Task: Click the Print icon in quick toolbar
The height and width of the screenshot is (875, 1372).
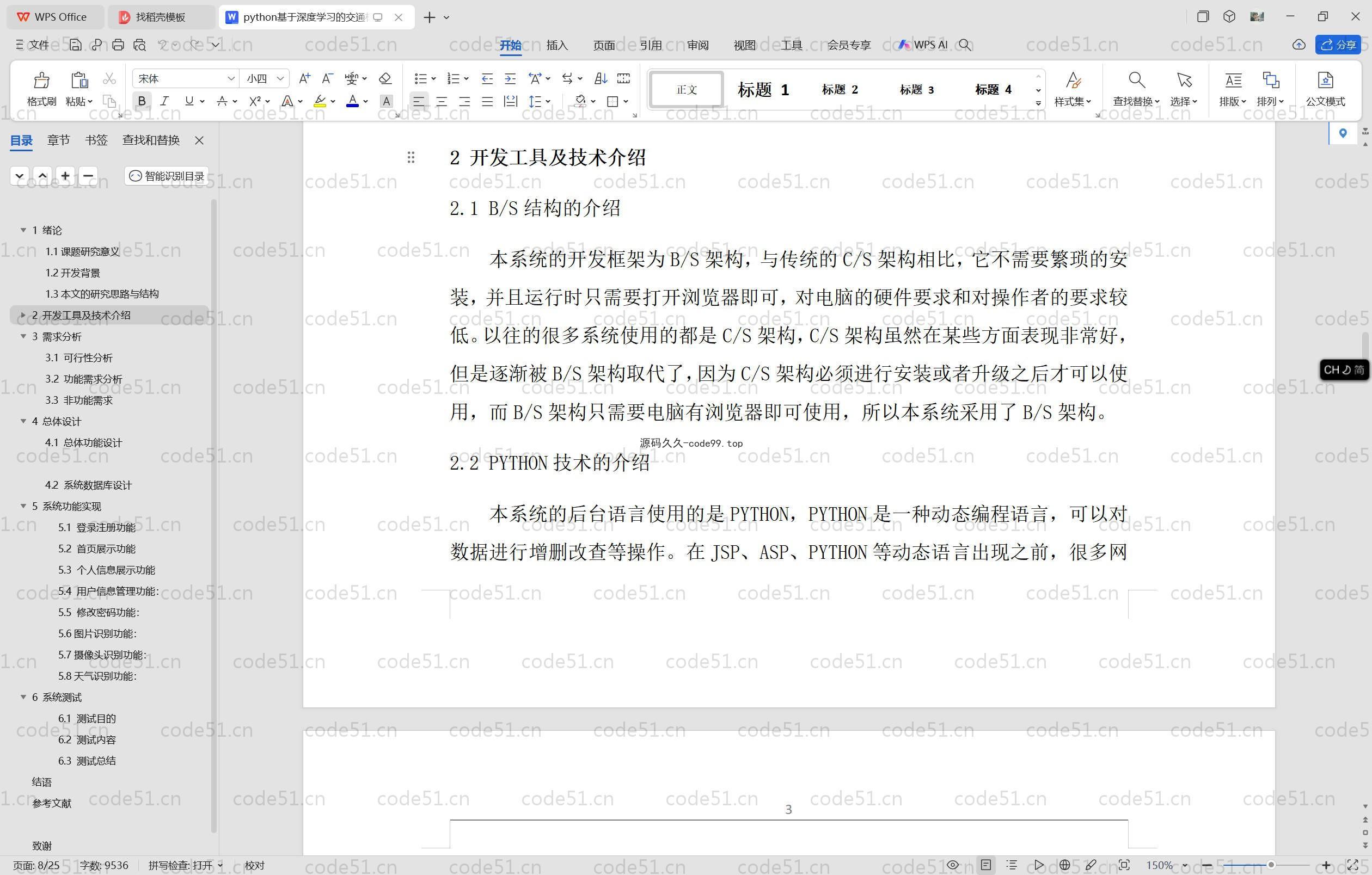Action: click(x=118, y=45)
